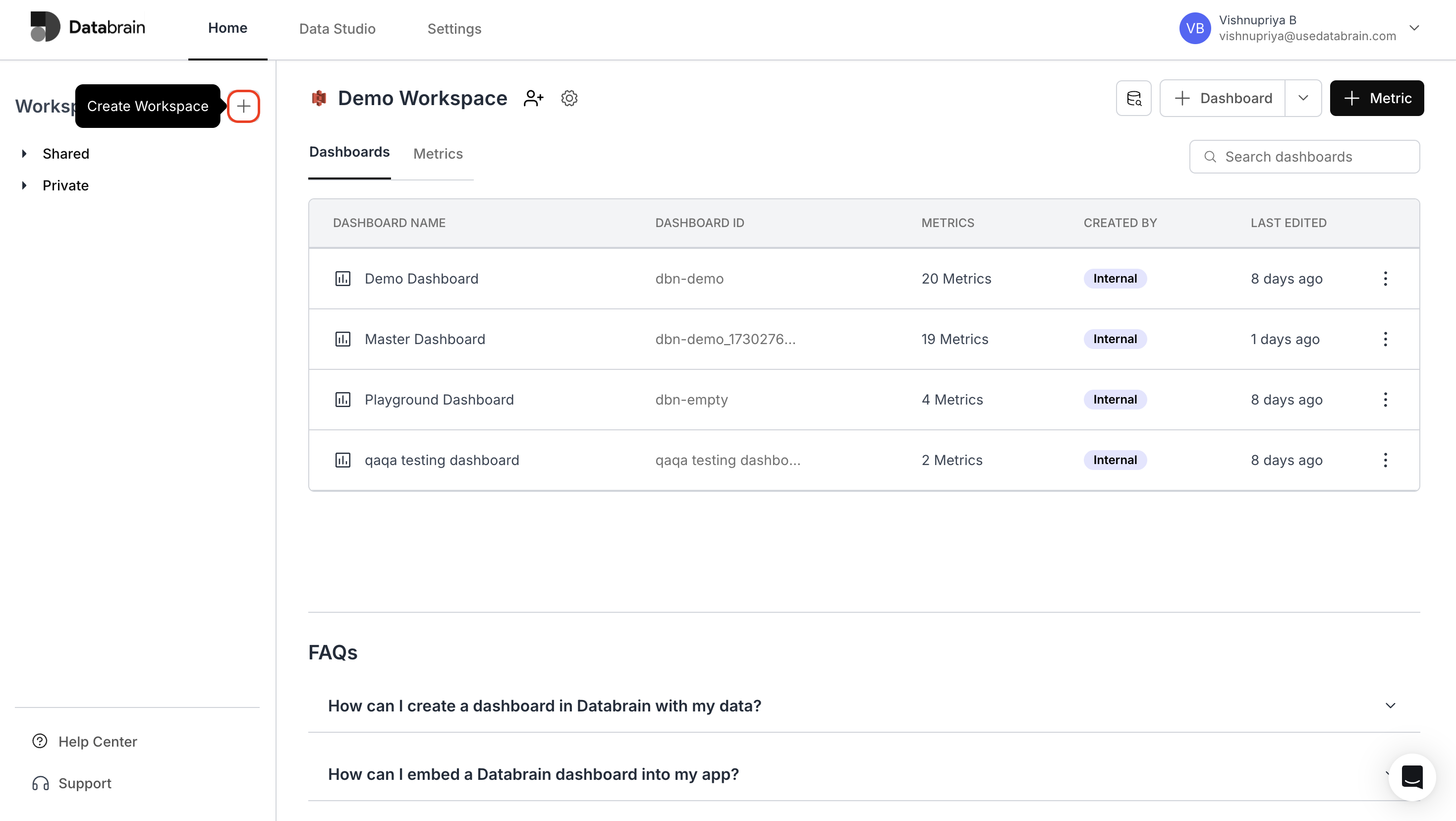Open dropdown arrow next to Dashboard button
This screenshot has width=1456, height=821.
tap(1303, 98)
